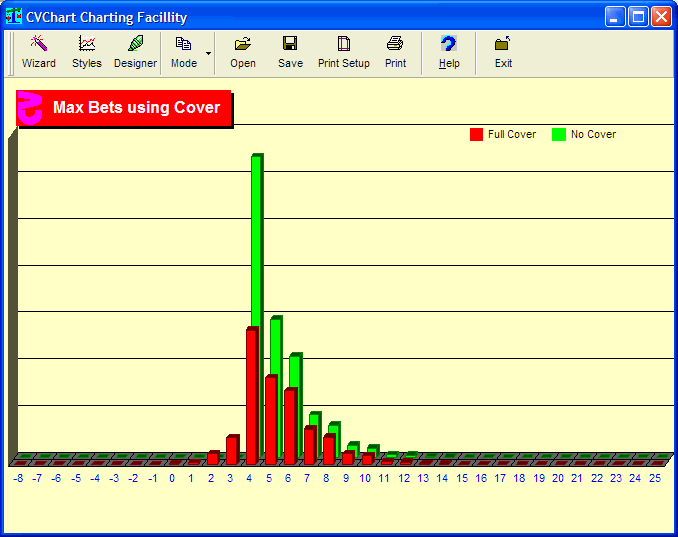The height and width of the screenshot is (537, 678).
Task: Exit the charting facility
Action: click(x=503, y=52)
